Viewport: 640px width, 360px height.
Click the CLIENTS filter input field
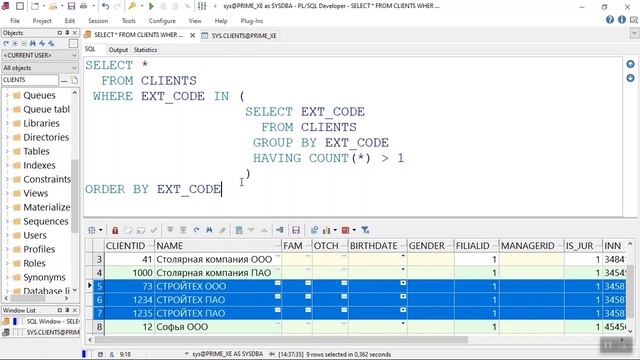point(30,80)
